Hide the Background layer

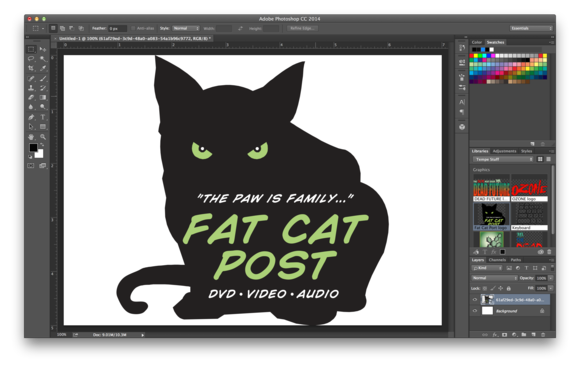(x=475, y=311)
